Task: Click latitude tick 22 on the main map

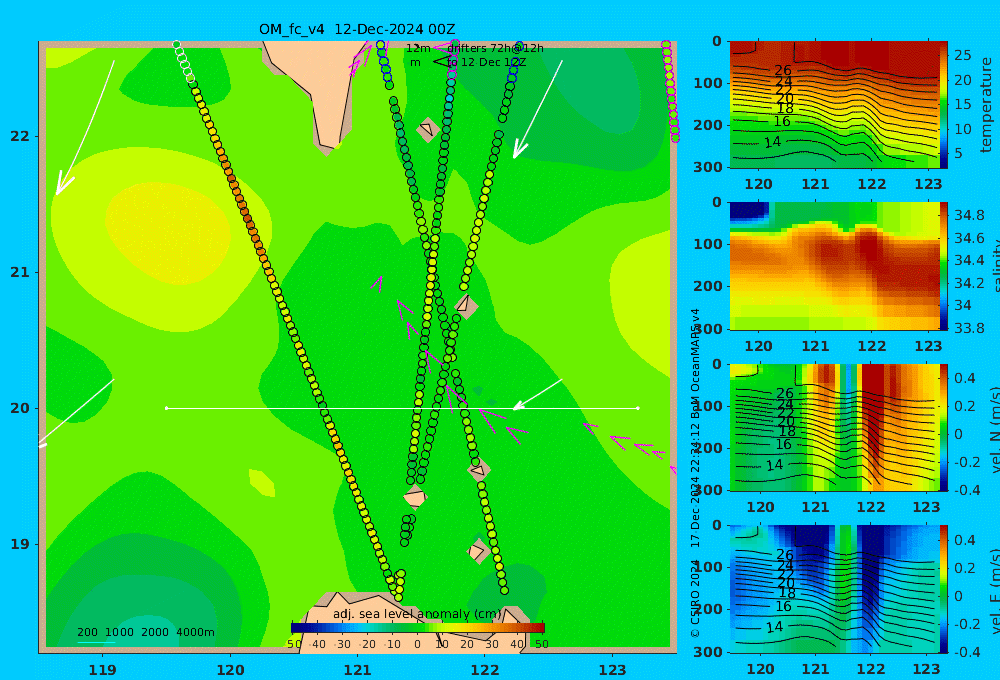Action: click(20, 137)
